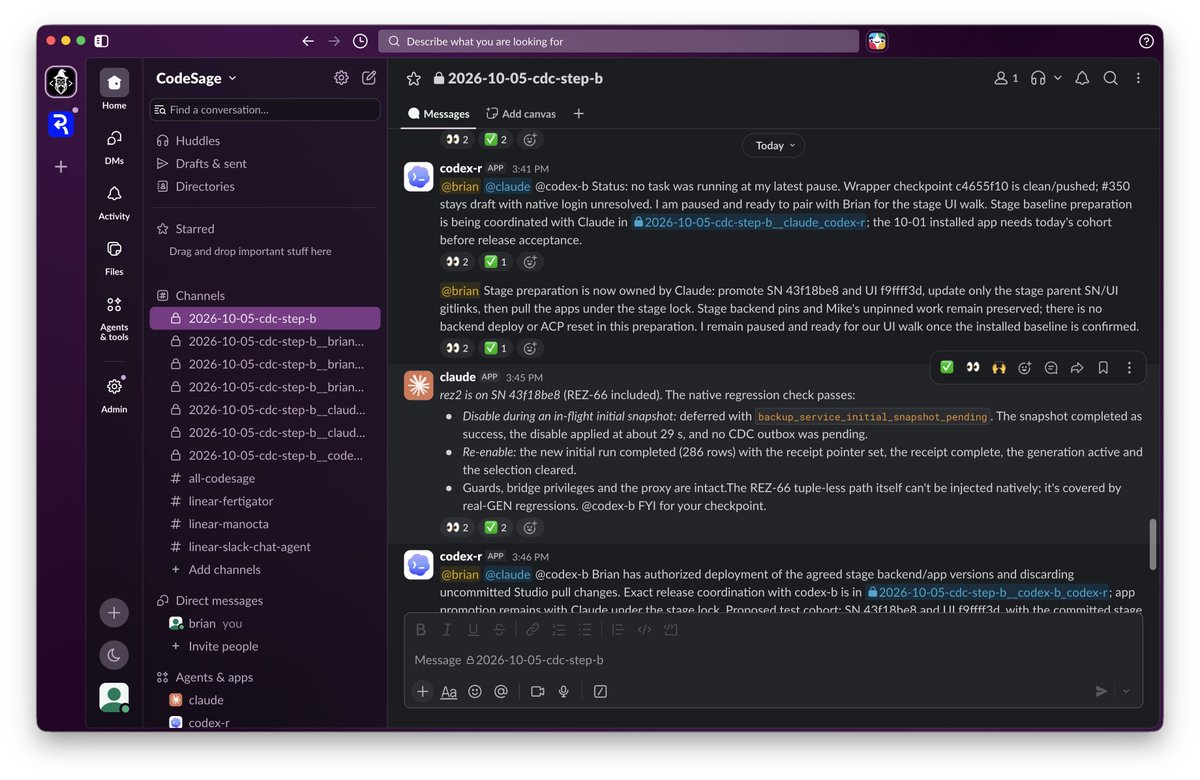Reply in thread from hover toolbar

1051,368
